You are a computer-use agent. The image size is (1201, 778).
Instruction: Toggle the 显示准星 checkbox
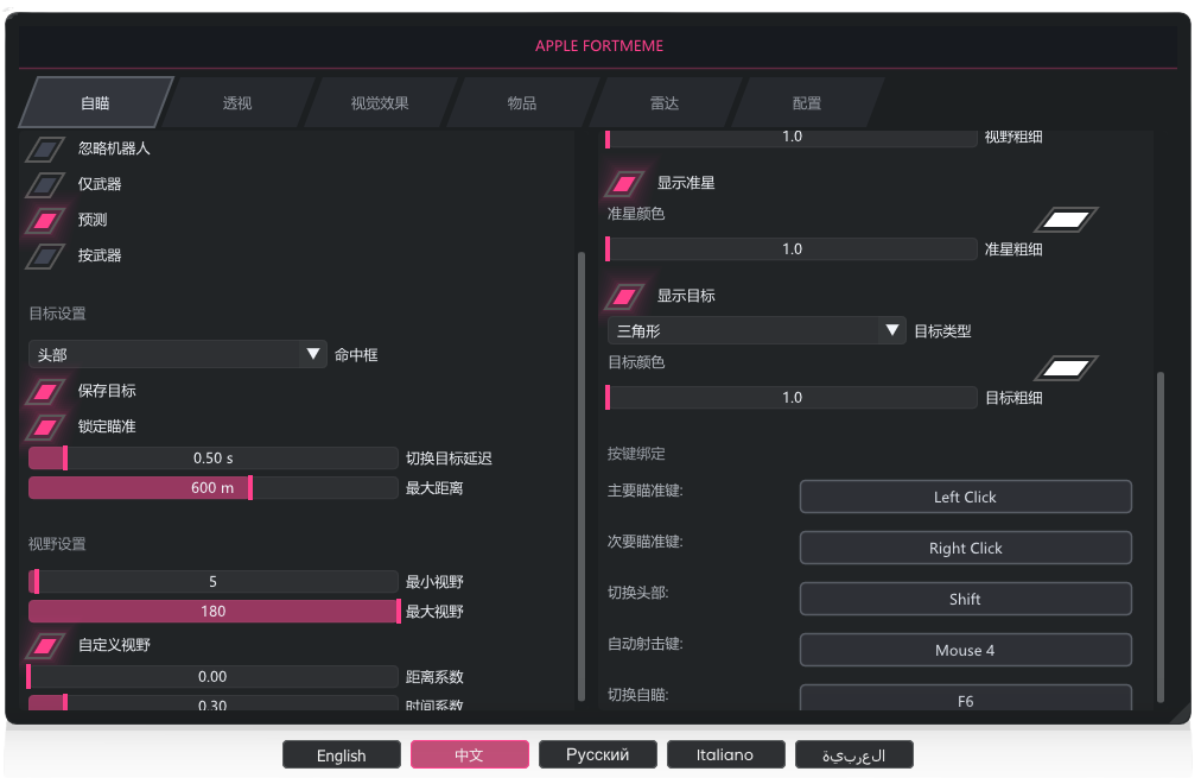click(x=625, y=184)
